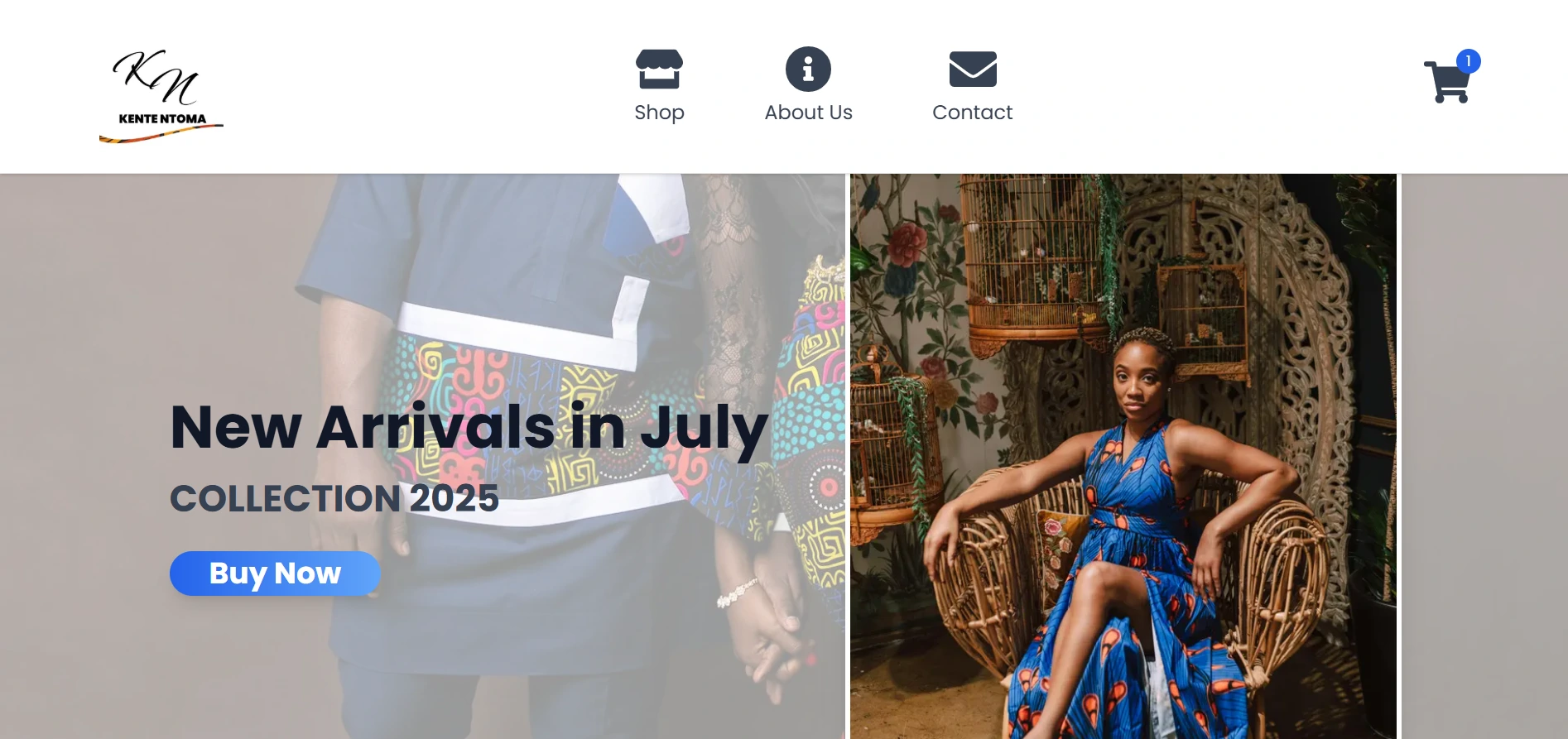Go to the Shop text label
This screenshot has height=739, width=1568.
pos(659,113)
